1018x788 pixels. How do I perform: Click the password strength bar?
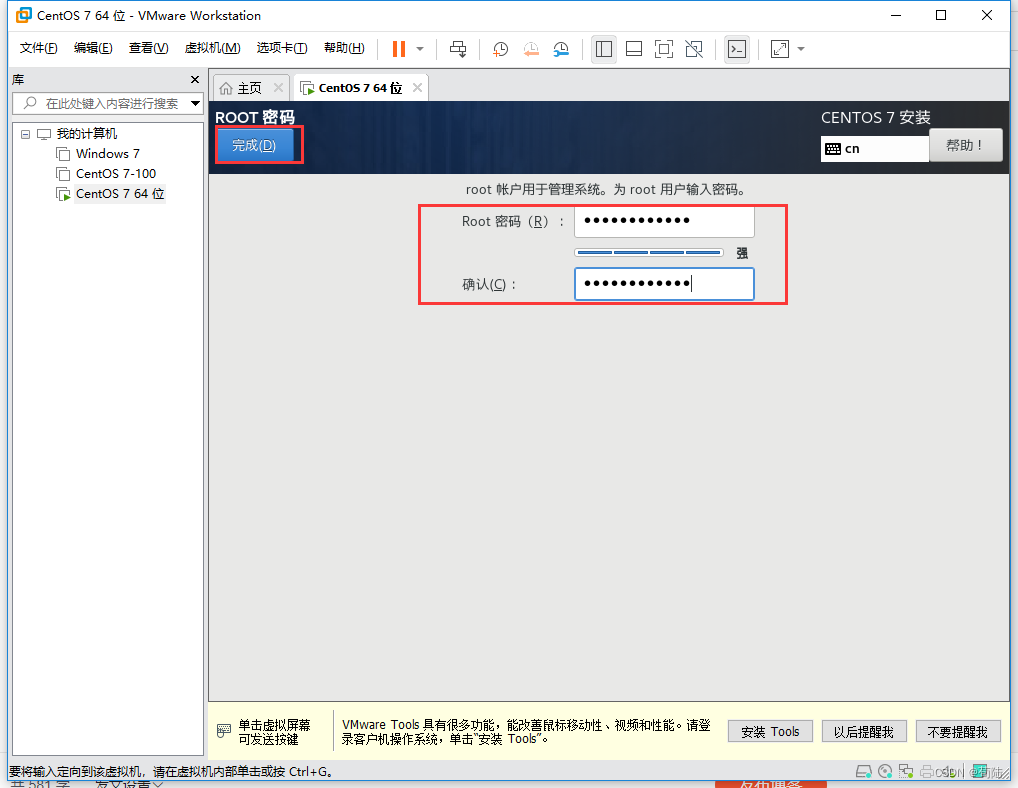649,252
